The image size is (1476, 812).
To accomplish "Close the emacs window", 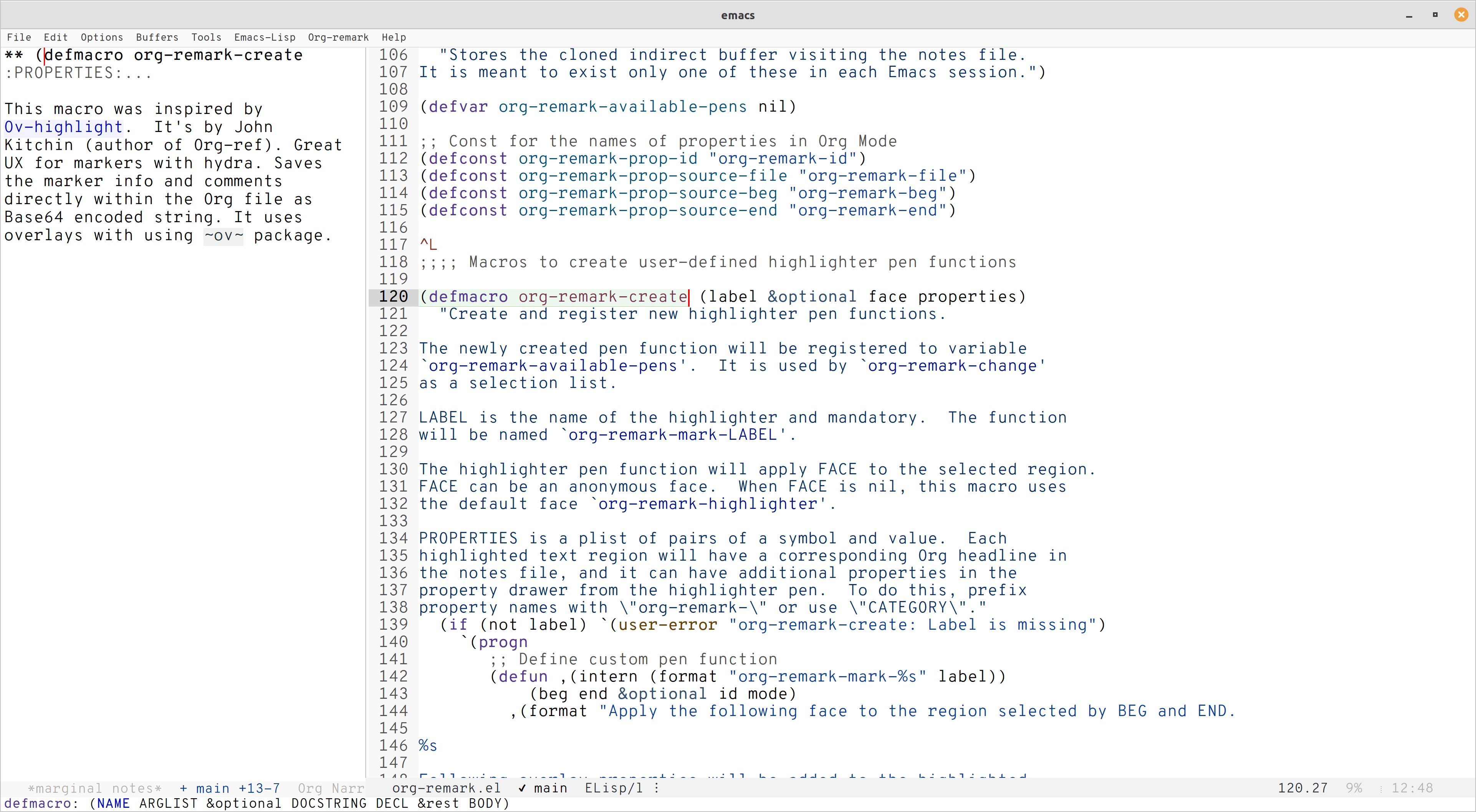I will [1461, 15].
